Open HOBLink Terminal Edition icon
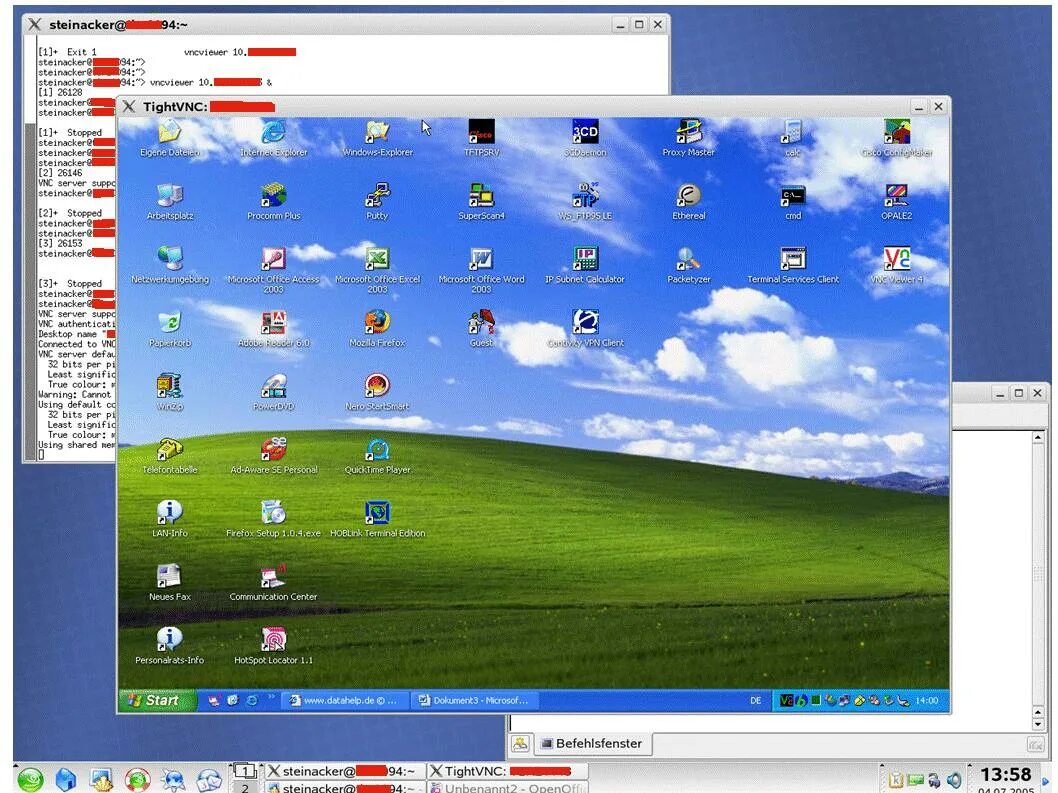 click(x=377, y=513)
